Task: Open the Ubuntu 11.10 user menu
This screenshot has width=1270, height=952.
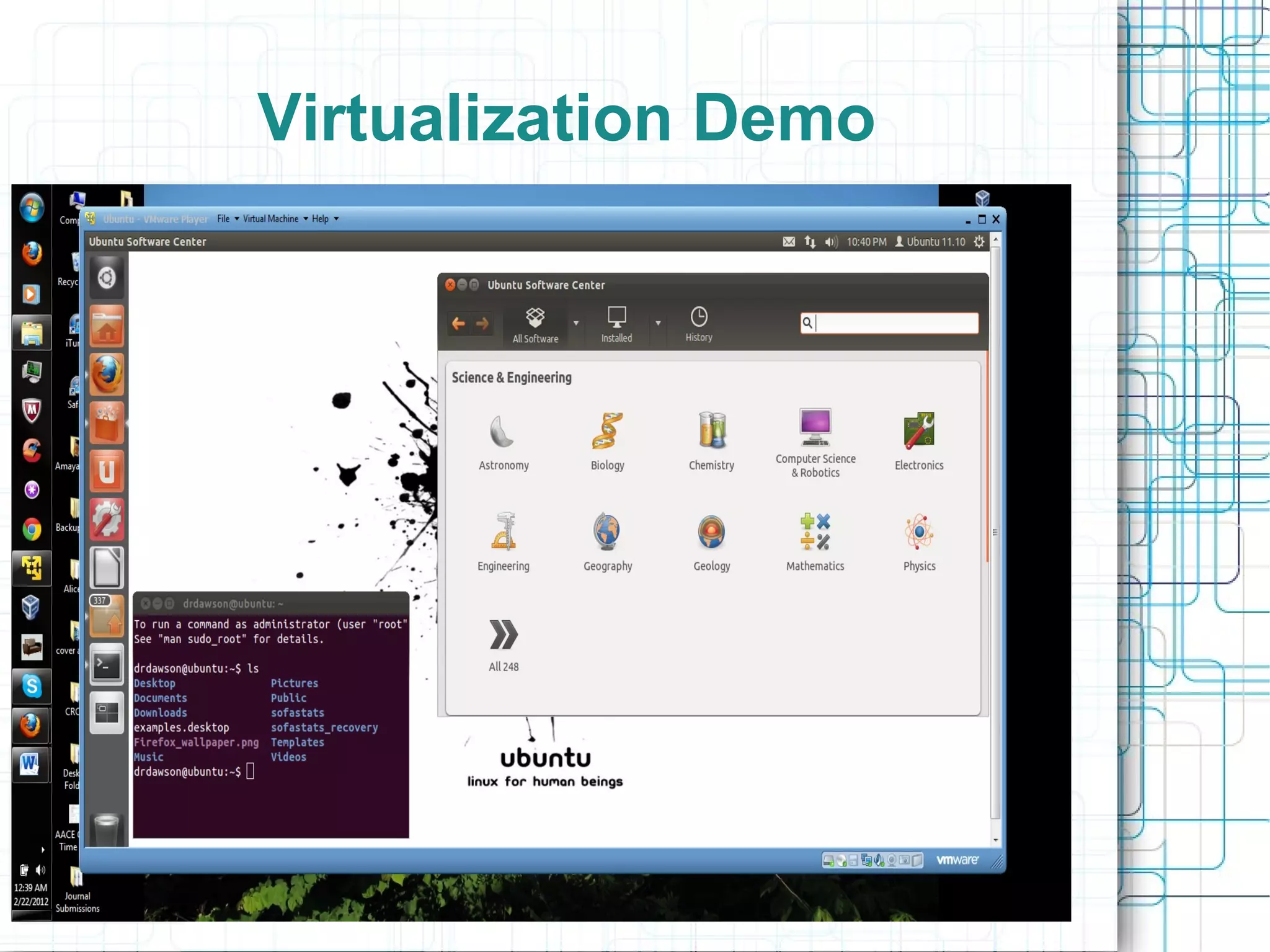Action: 930,242
